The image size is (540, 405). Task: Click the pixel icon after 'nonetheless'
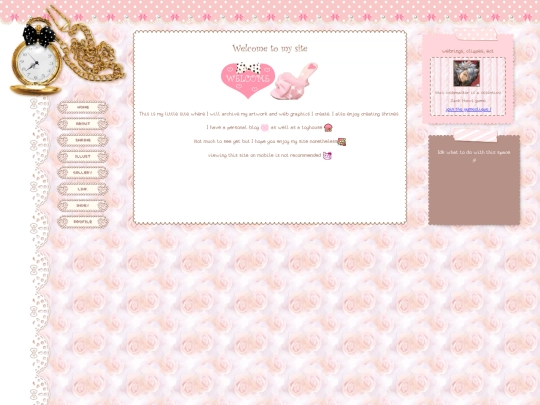point(342,142)
